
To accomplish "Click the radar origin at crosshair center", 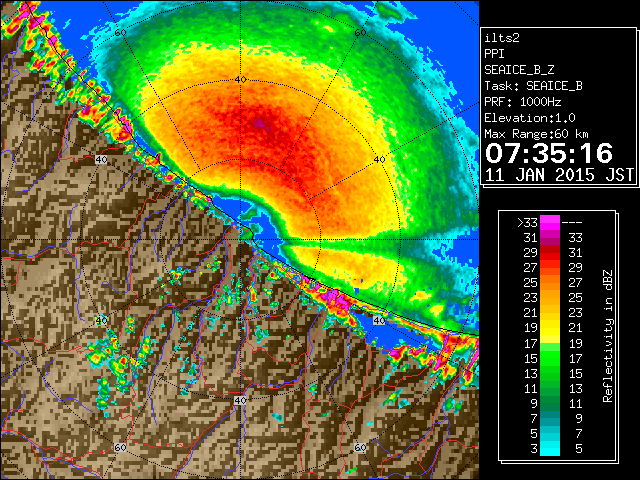I will tap(240, 239).
